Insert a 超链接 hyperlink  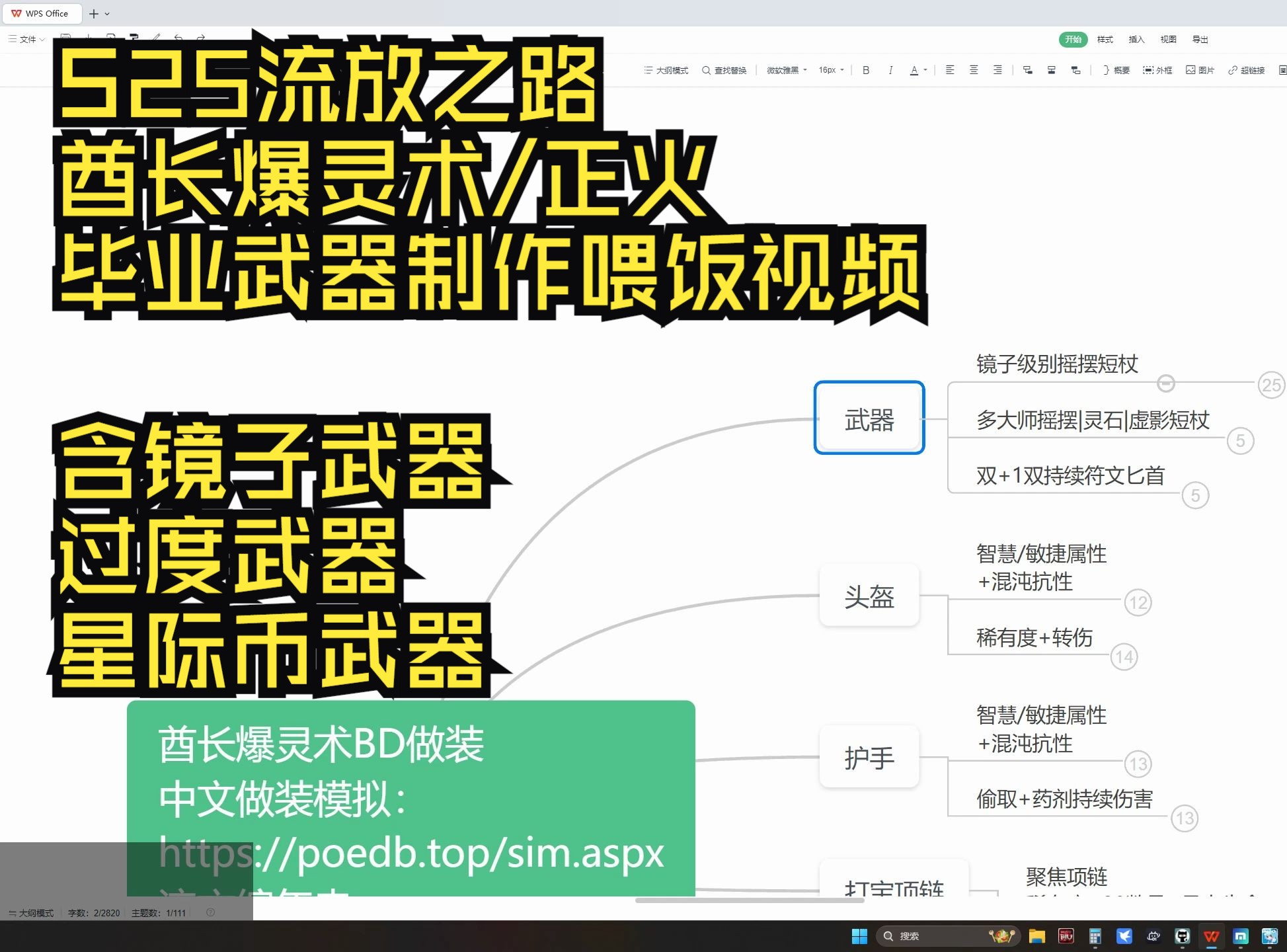(x=1246, y=70)
